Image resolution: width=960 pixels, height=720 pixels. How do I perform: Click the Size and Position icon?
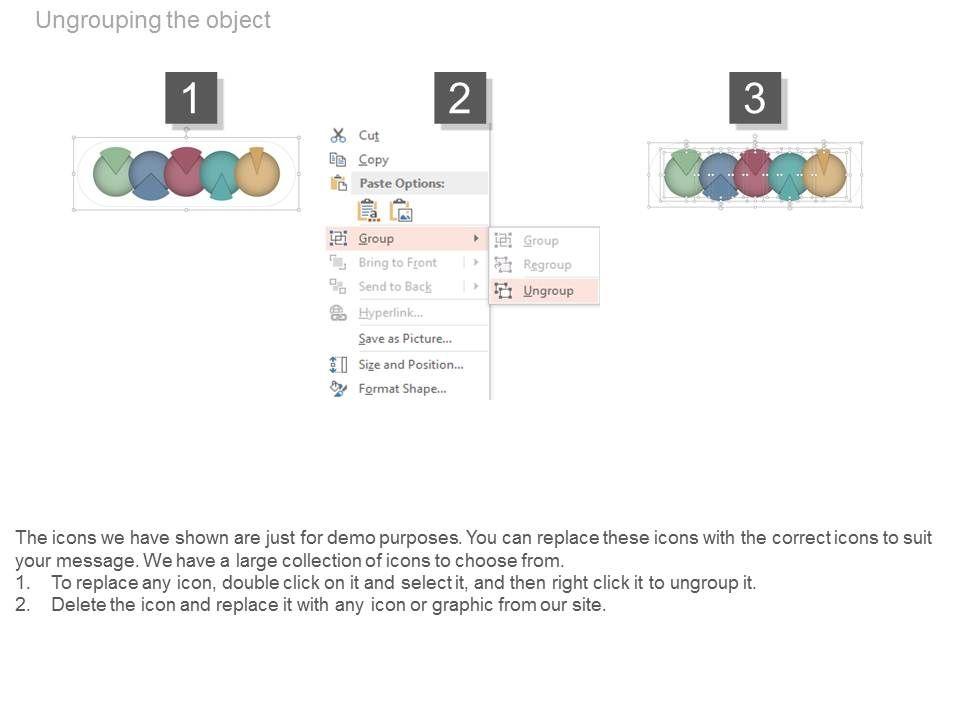coord(338,365)
